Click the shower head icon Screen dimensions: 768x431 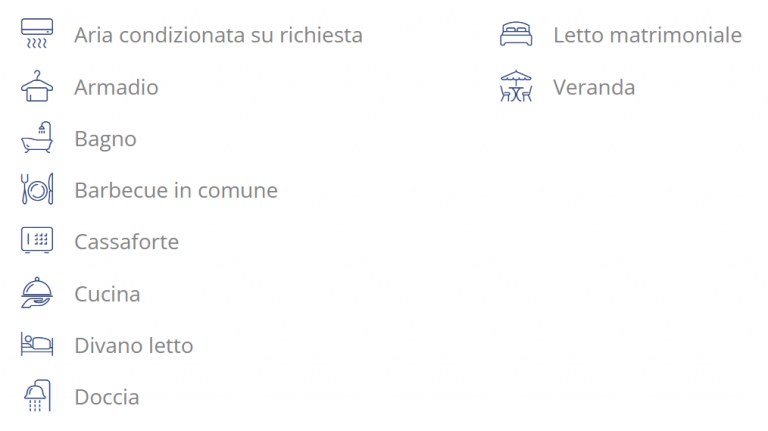37,397
